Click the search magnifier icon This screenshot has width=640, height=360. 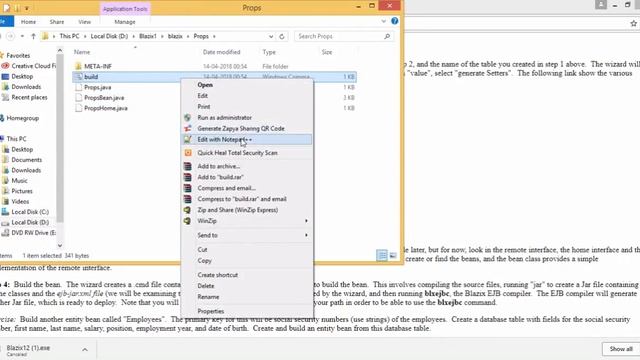[x=387, y=36]
